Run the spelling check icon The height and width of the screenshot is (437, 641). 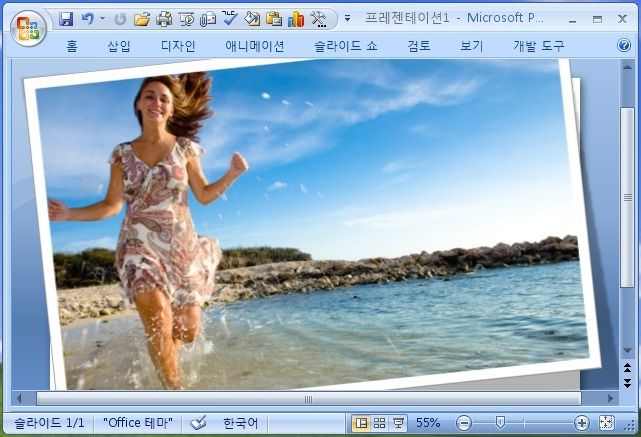230,19
